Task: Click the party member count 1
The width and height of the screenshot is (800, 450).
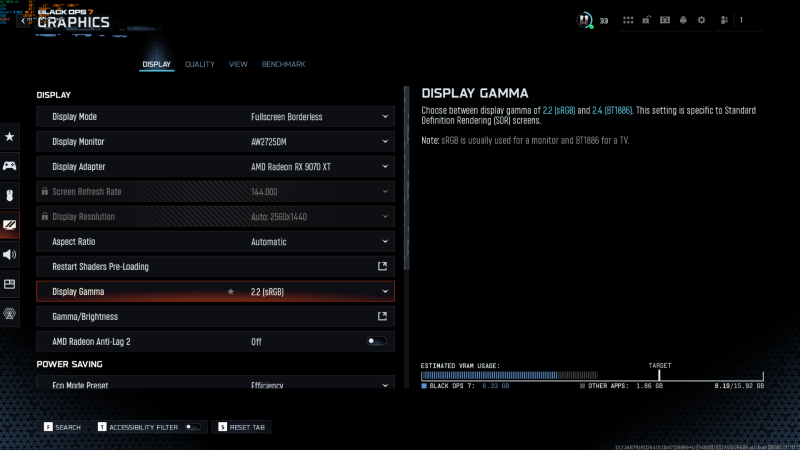Action: [741, 20]
